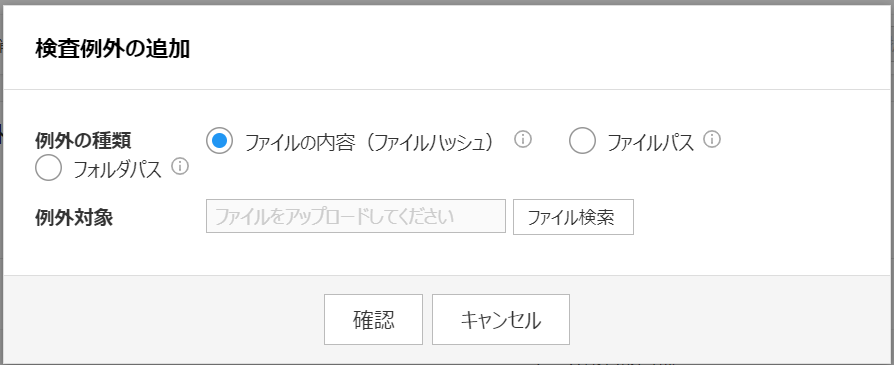Select the ファイルの内容 radio button
The height and width of the screenshot is (365, 894).
tap(220, 141)
